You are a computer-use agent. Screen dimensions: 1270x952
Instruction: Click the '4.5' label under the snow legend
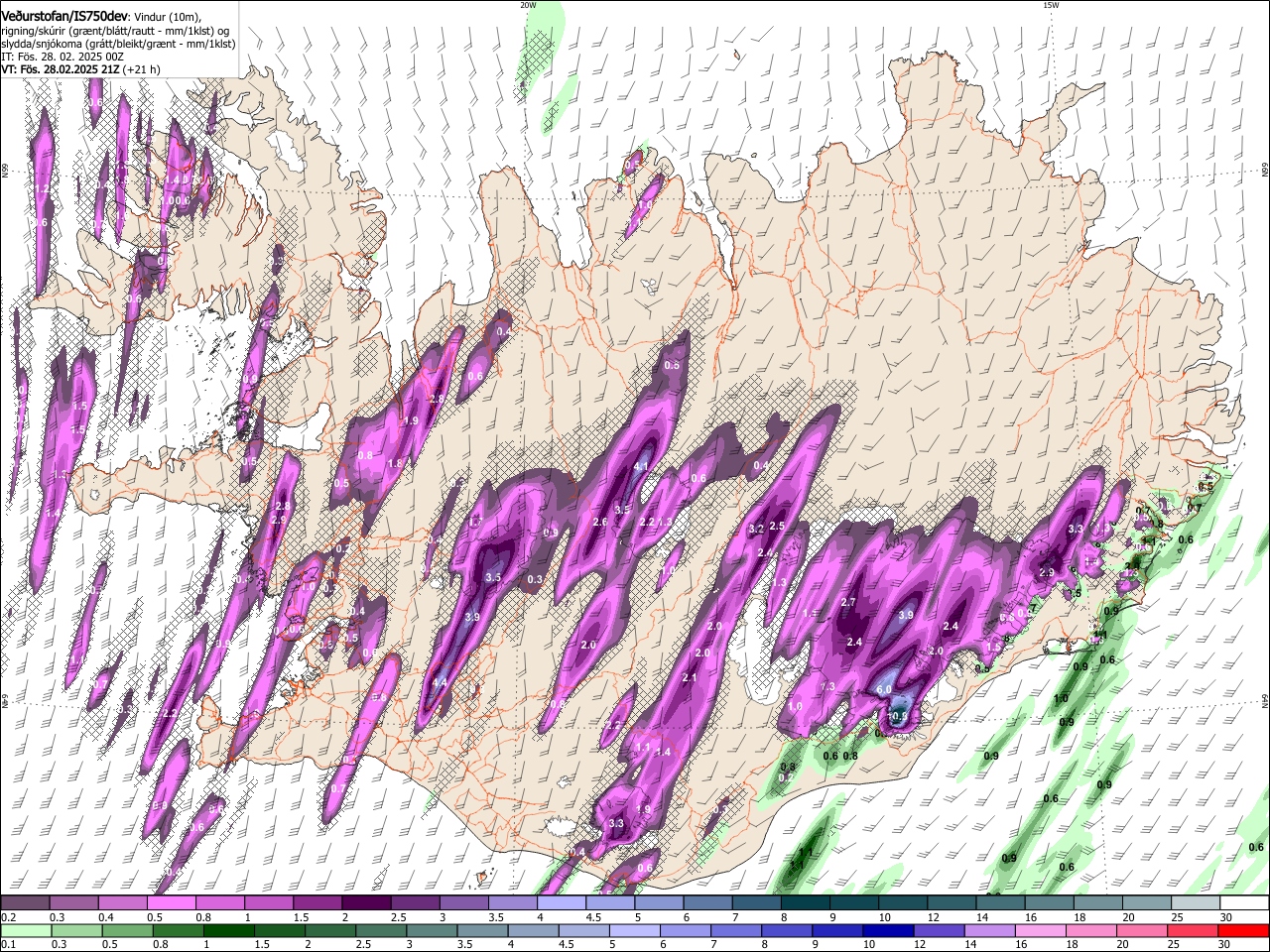(593, 917)
